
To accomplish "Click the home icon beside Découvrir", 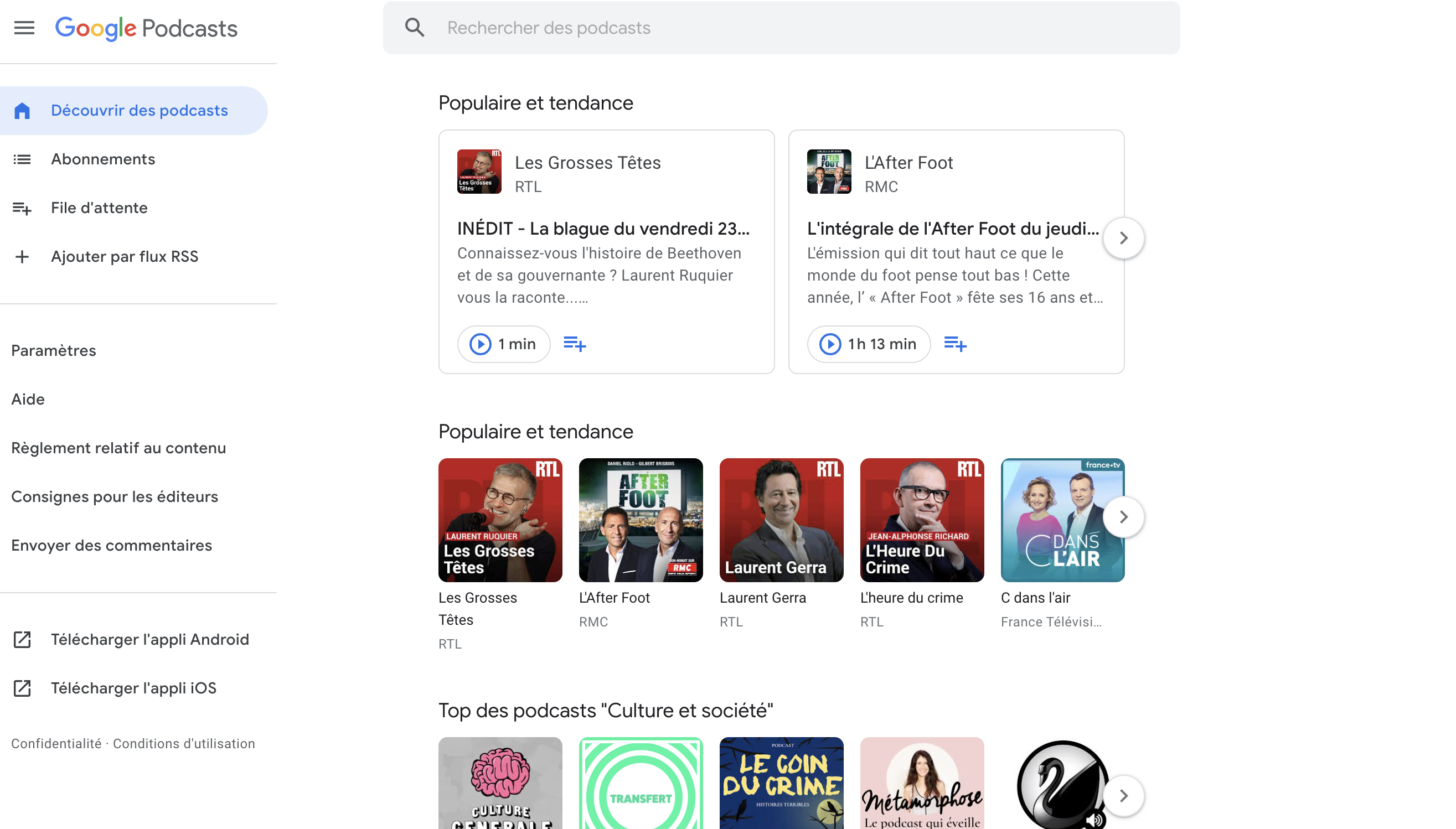I will [22, 111].
